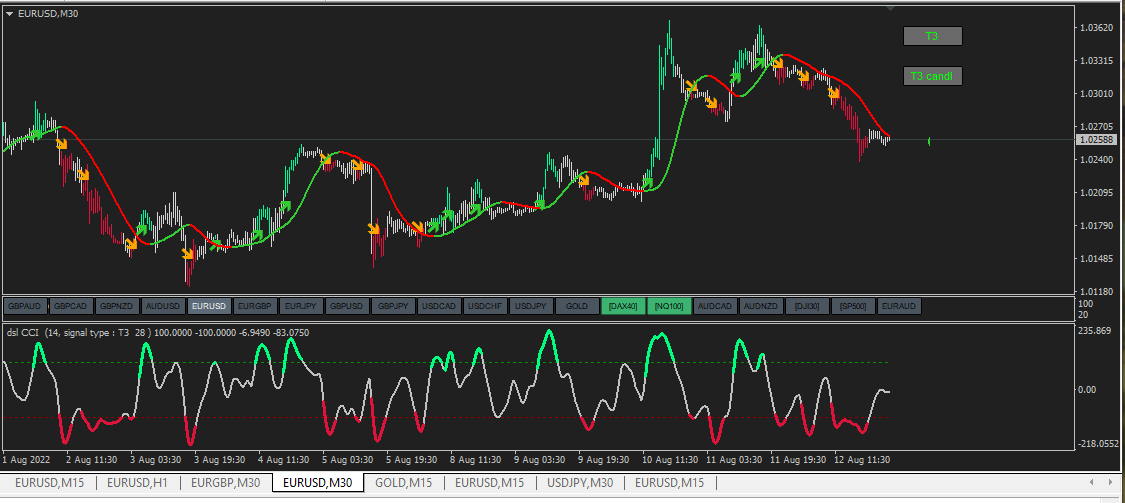
Task: Choose the USDCHF symbol button
Action: pyautogui.click(x=485, y=306)
